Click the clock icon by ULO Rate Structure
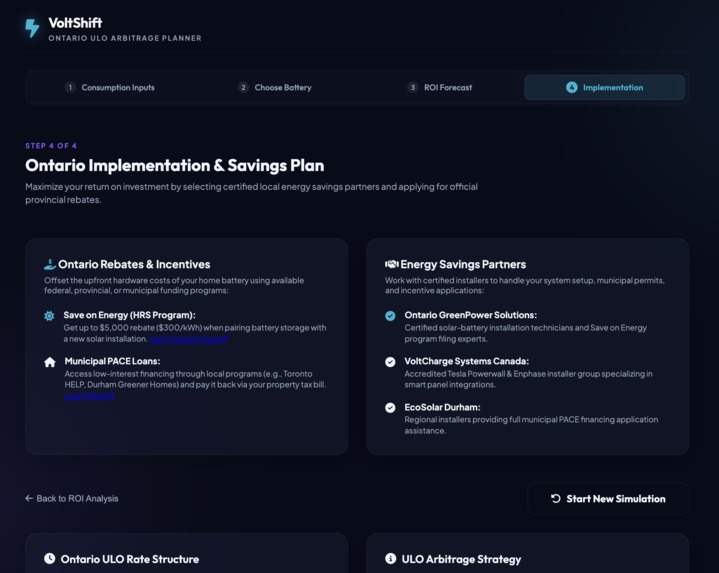Image resolution: width=719 pixels, height=573 pixels. (50, 558)
